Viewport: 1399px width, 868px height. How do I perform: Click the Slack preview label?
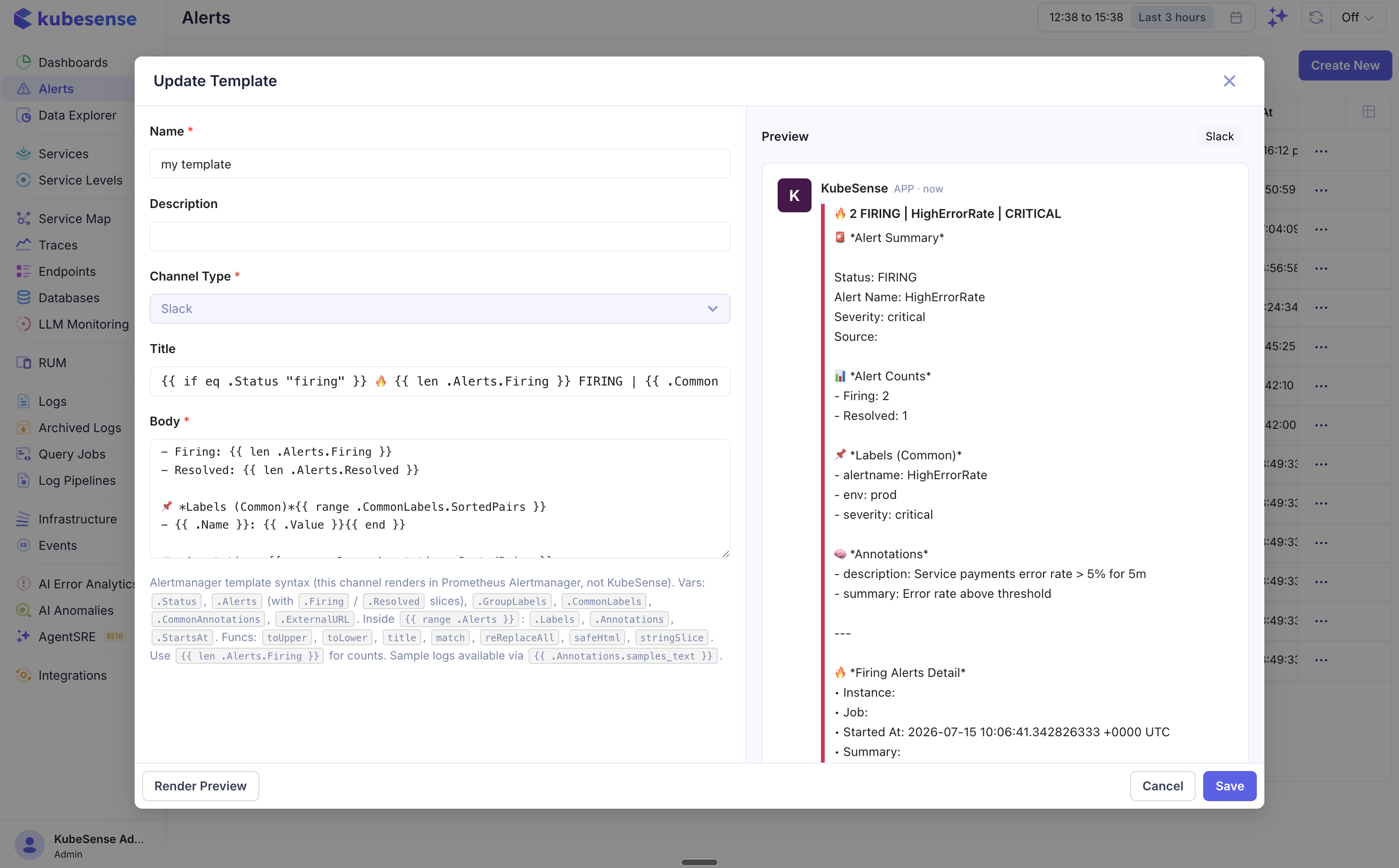(1219, 136)
